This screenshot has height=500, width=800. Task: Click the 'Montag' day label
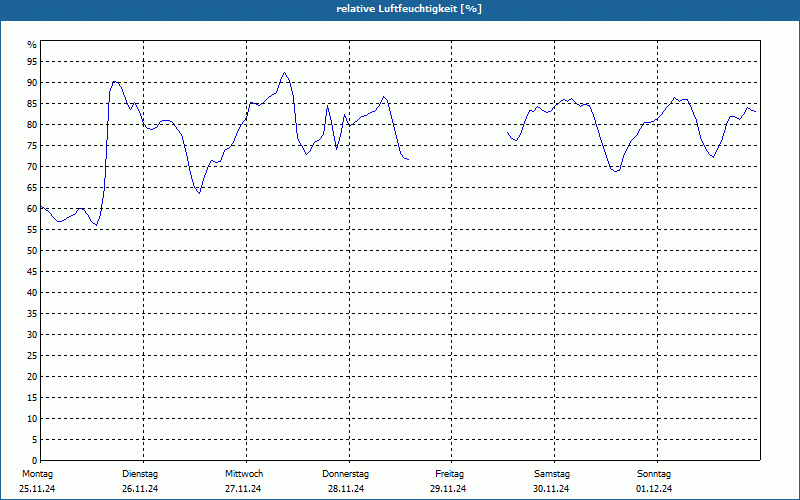click(x=37, y=474)
